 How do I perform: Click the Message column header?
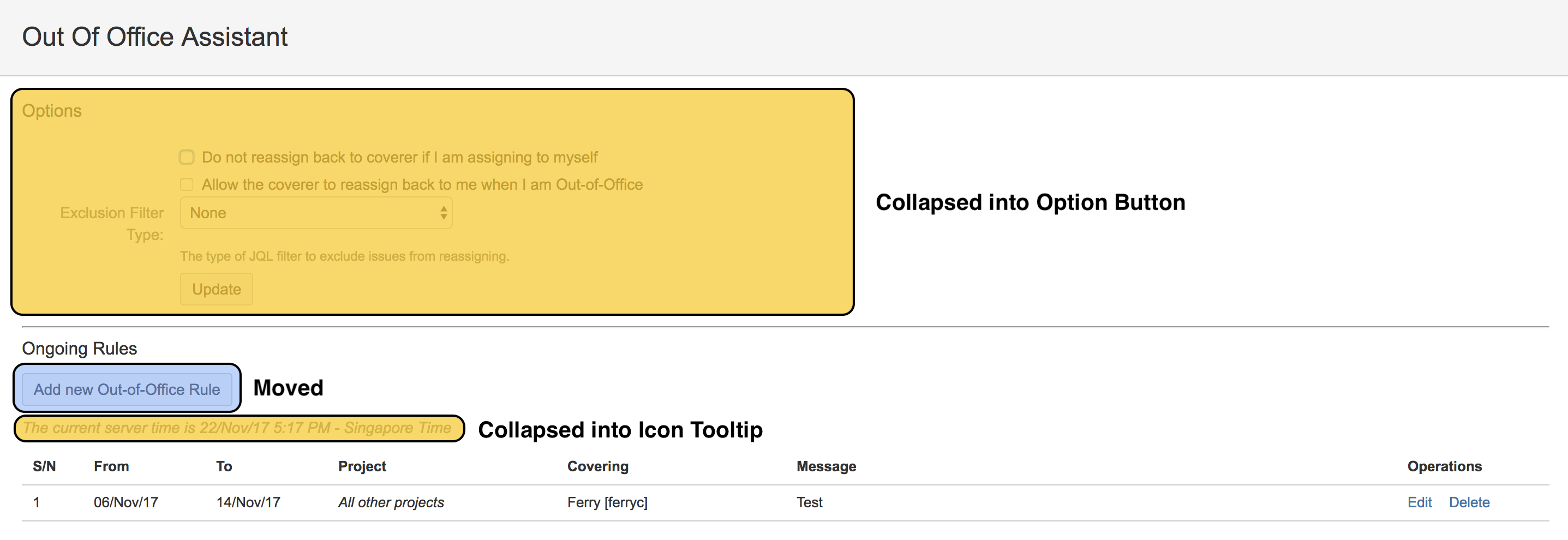[x=826, y=466]
